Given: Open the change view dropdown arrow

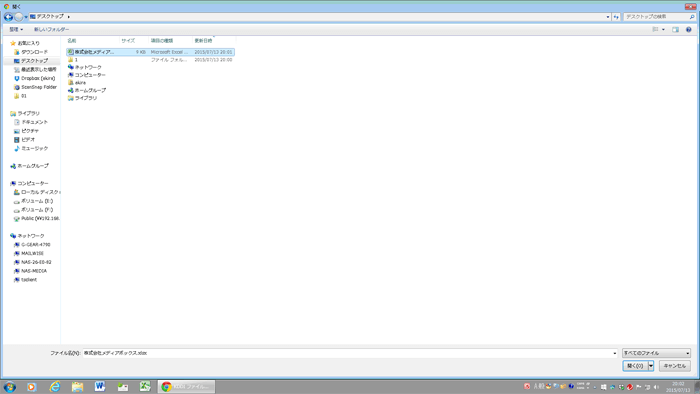Looking at the screenshot, I should coord(663,29).
